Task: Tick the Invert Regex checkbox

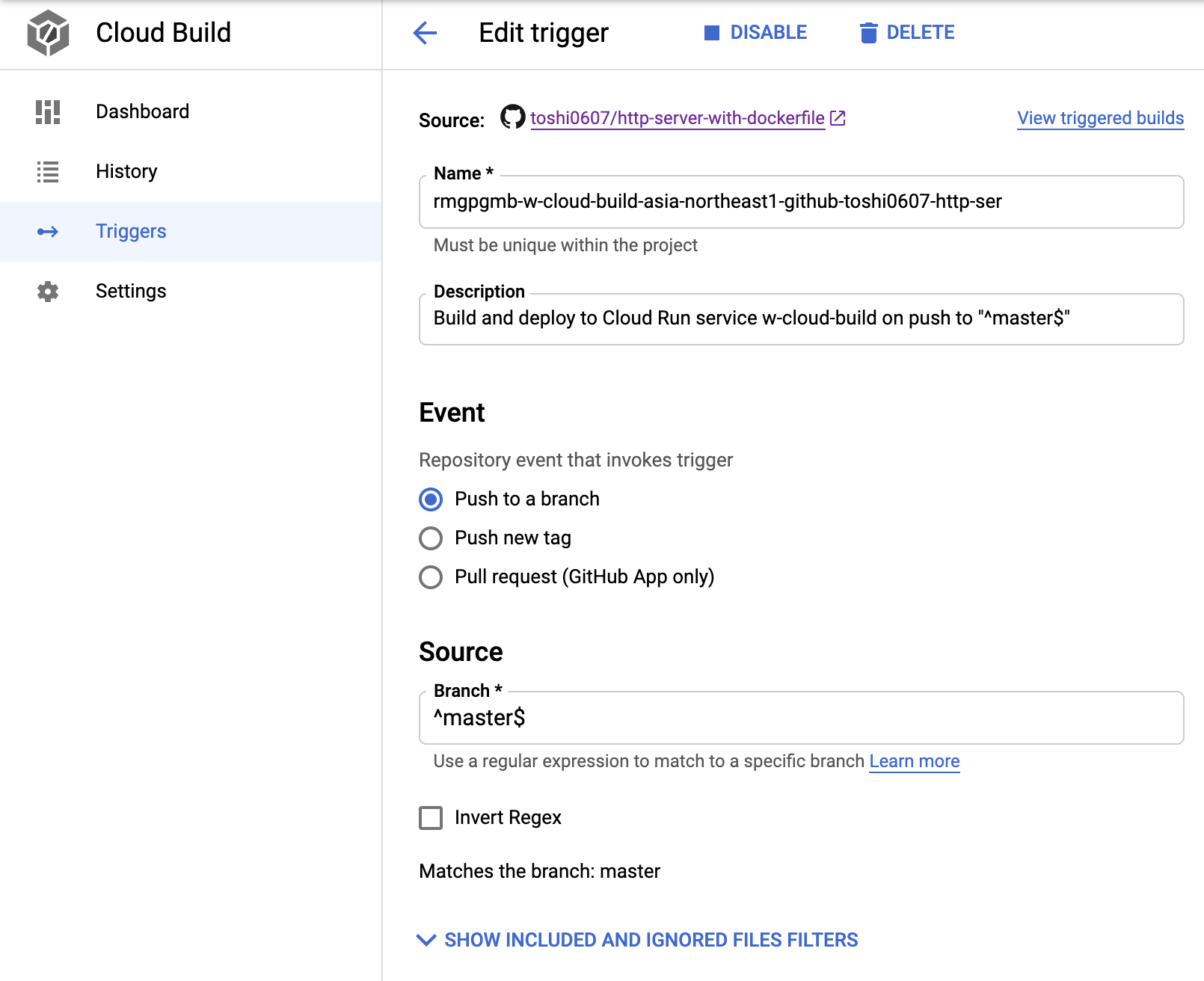Action: (431, 818)
